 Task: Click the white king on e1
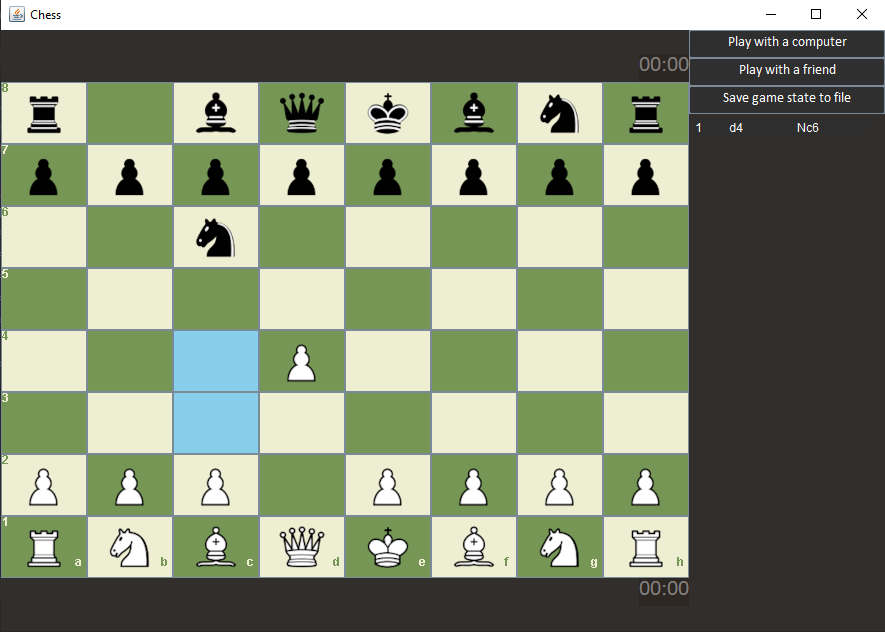coord(387,546)
